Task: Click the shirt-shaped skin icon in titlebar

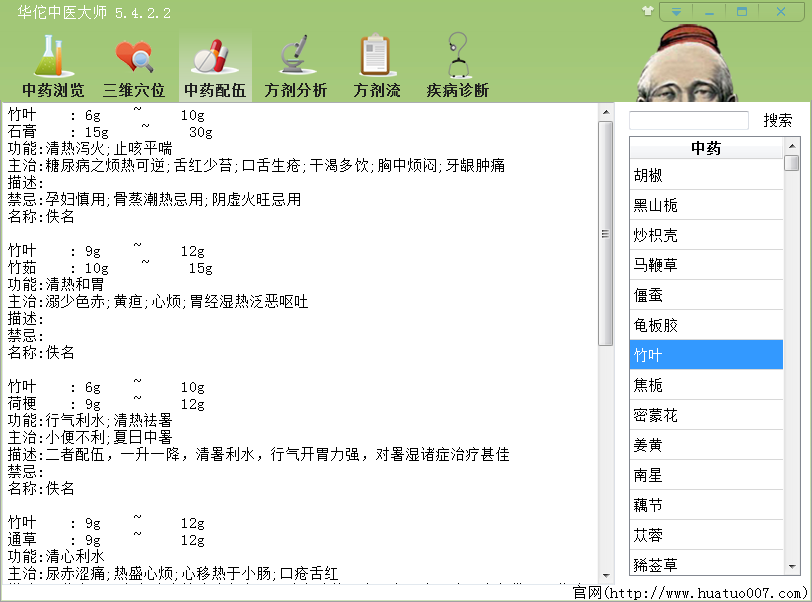Action: pos(647,11)
